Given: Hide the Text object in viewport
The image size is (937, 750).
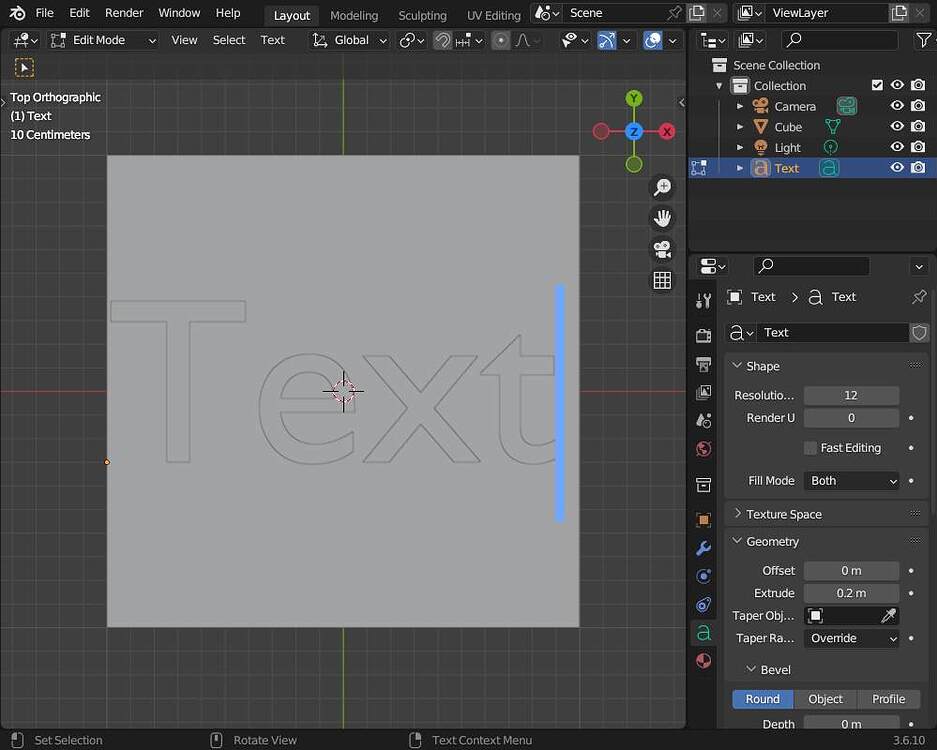Looking at the screenshot, I should tap(897, 168).
